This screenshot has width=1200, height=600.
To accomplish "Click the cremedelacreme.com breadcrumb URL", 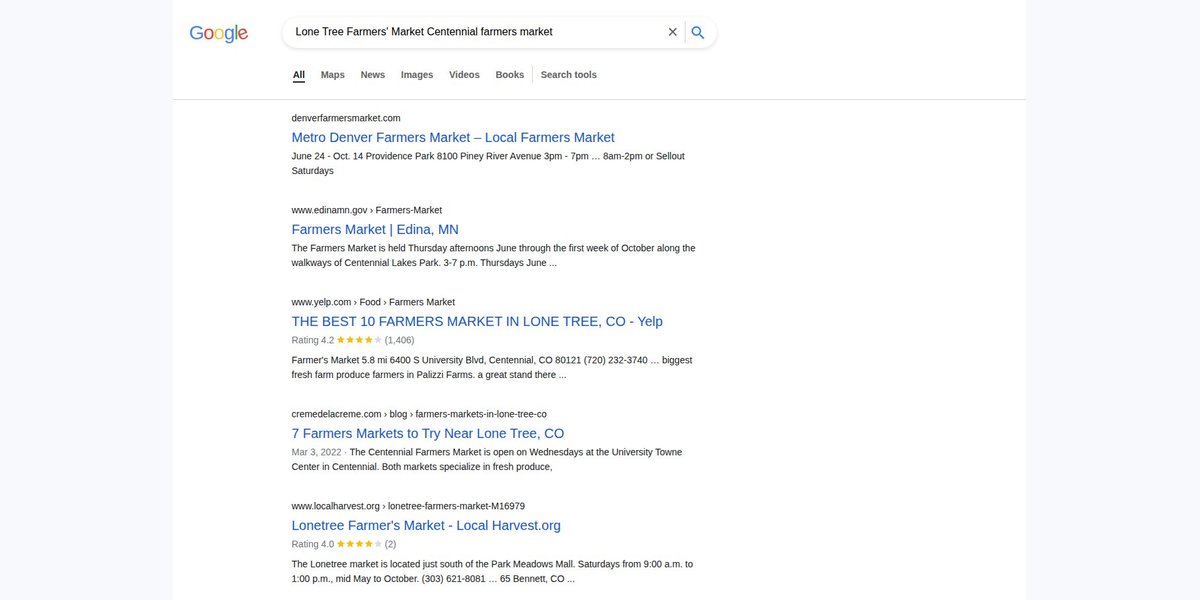I will pyautogui.click(x=419, y=414).
